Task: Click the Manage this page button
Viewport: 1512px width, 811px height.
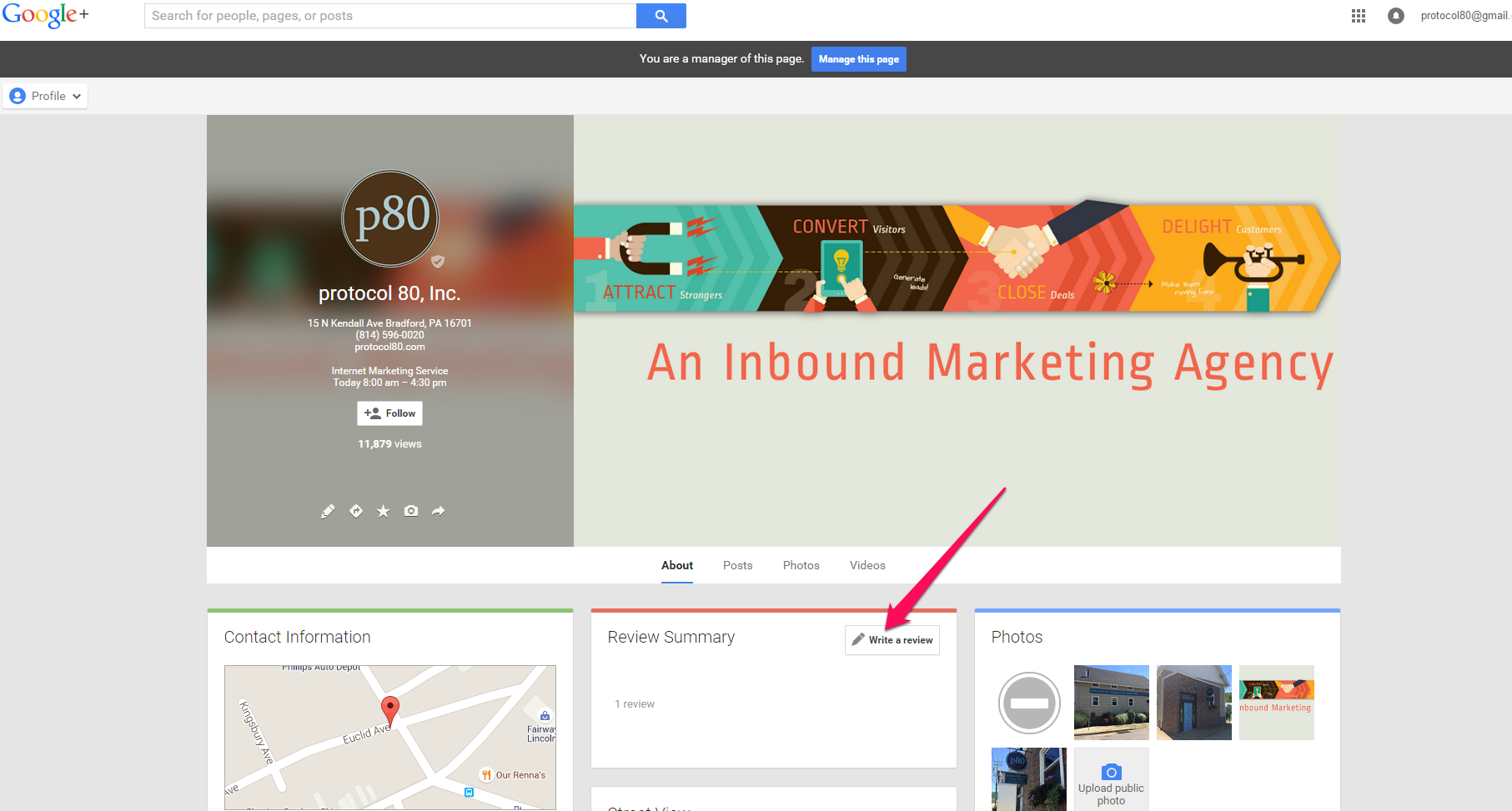Action: point(858,59)
